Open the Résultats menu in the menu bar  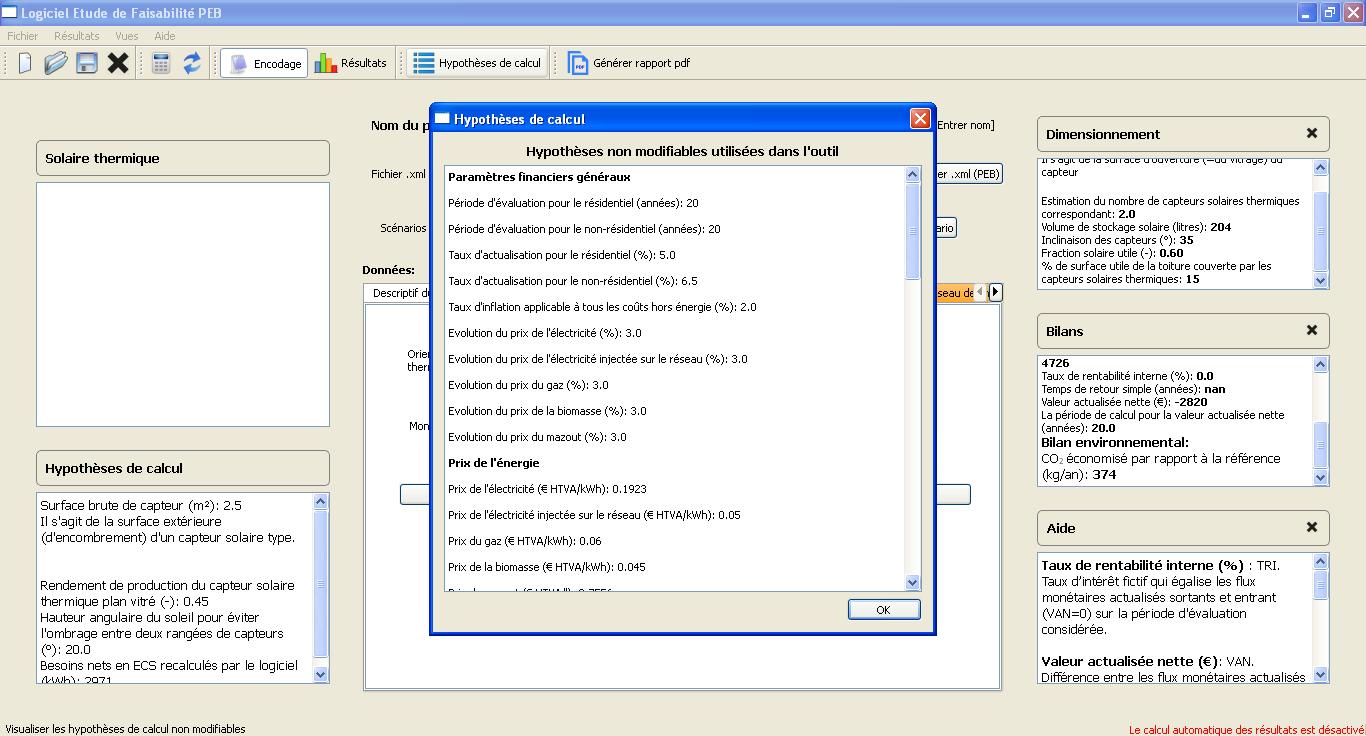(77, 36)
